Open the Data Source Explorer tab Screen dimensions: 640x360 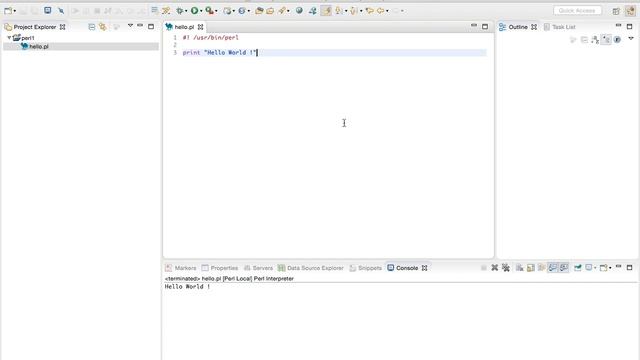coord(311,268)
